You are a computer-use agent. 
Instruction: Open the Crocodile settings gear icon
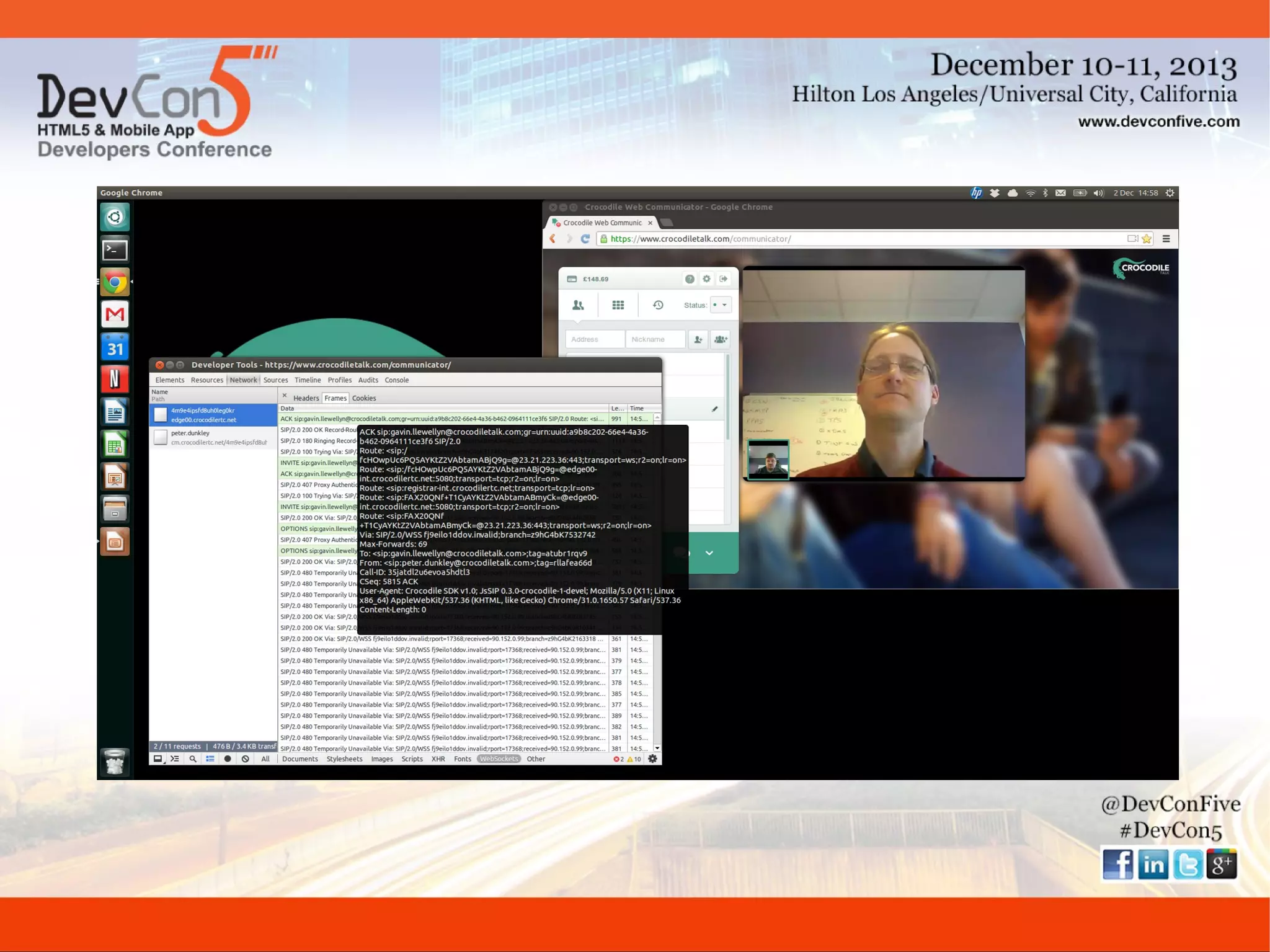(706, 279)
